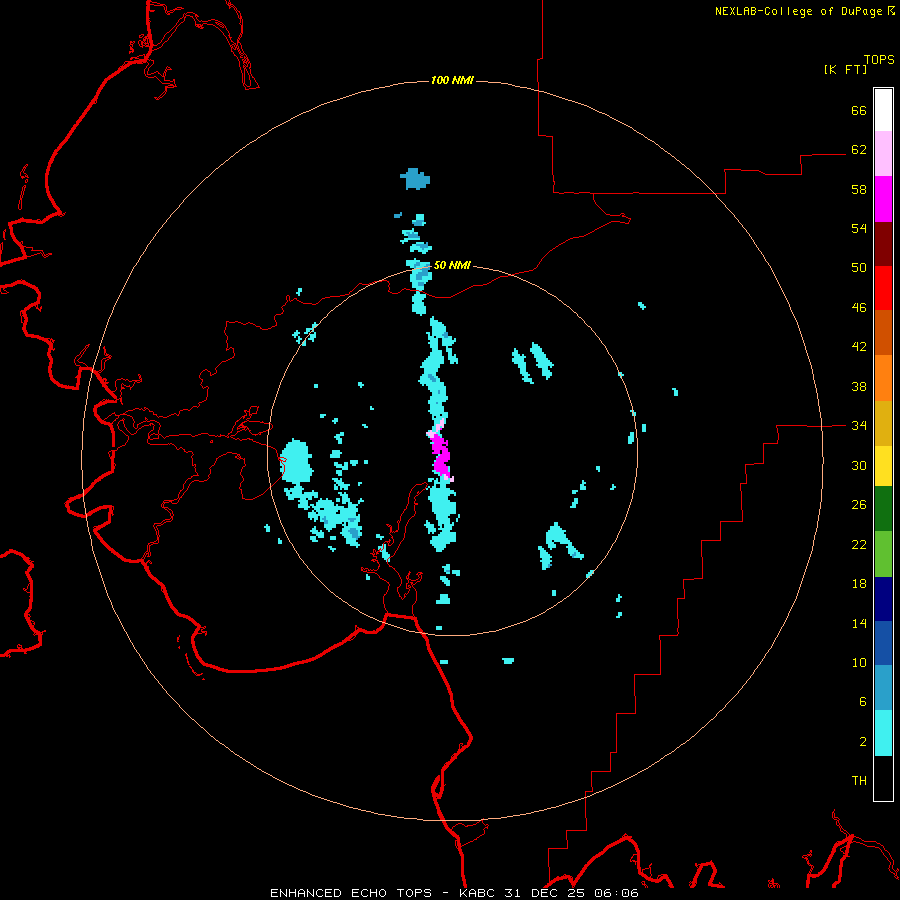Select the navy blue legend swatch
The width and height of the screenshot is (900, 900).
(x=883, y=599)
